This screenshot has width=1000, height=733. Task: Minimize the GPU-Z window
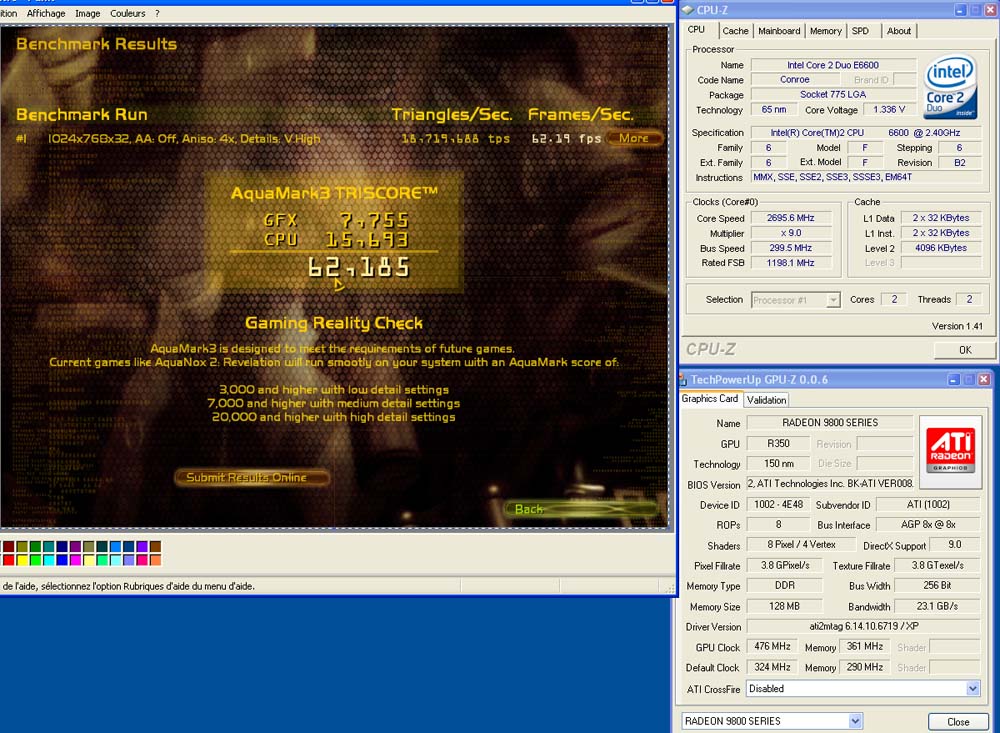[953, 380]
